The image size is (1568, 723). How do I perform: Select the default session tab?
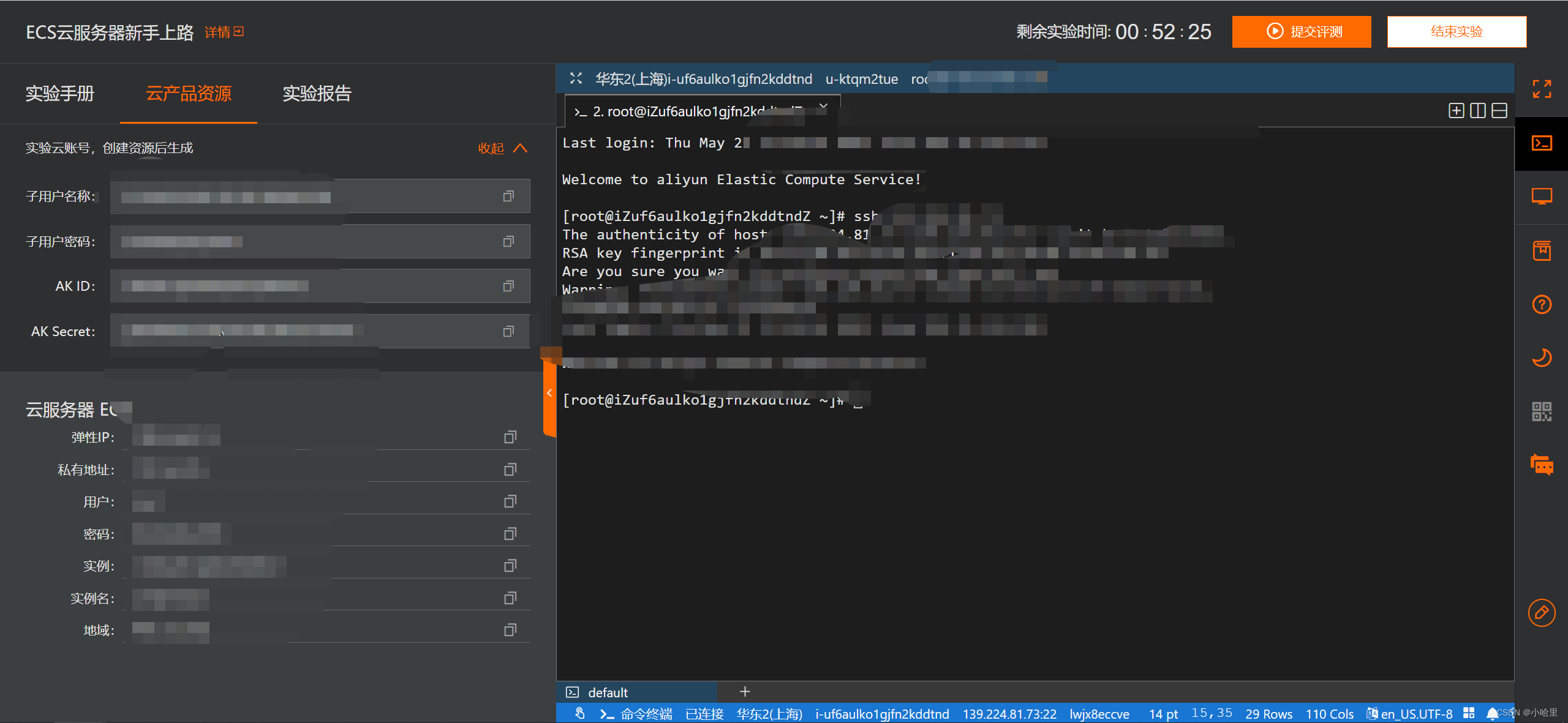(x=637, y=692)
